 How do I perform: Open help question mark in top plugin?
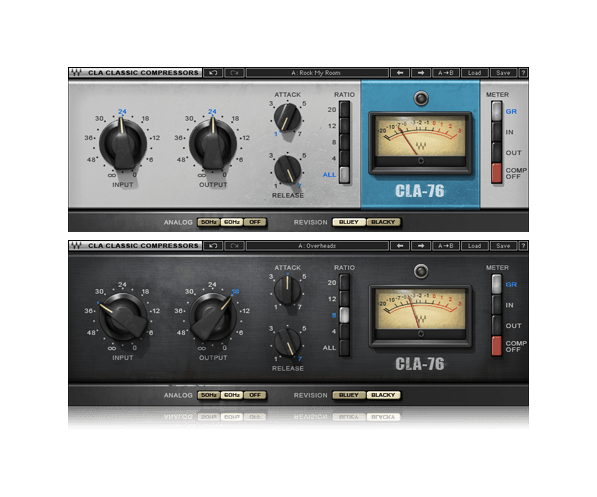coord(523,73)
